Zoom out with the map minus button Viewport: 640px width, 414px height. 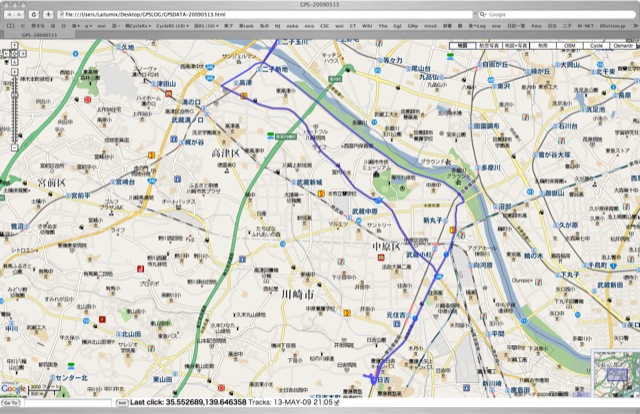[14, 147]
